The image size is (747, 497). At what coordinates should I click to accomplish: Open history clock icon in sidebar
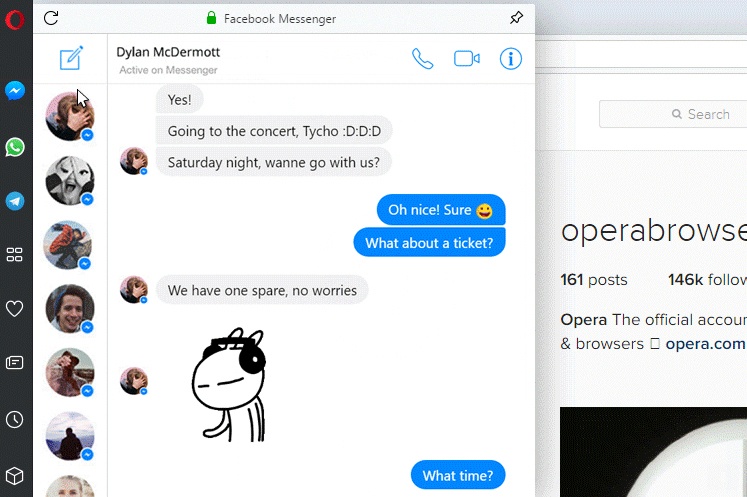[14, 419]
